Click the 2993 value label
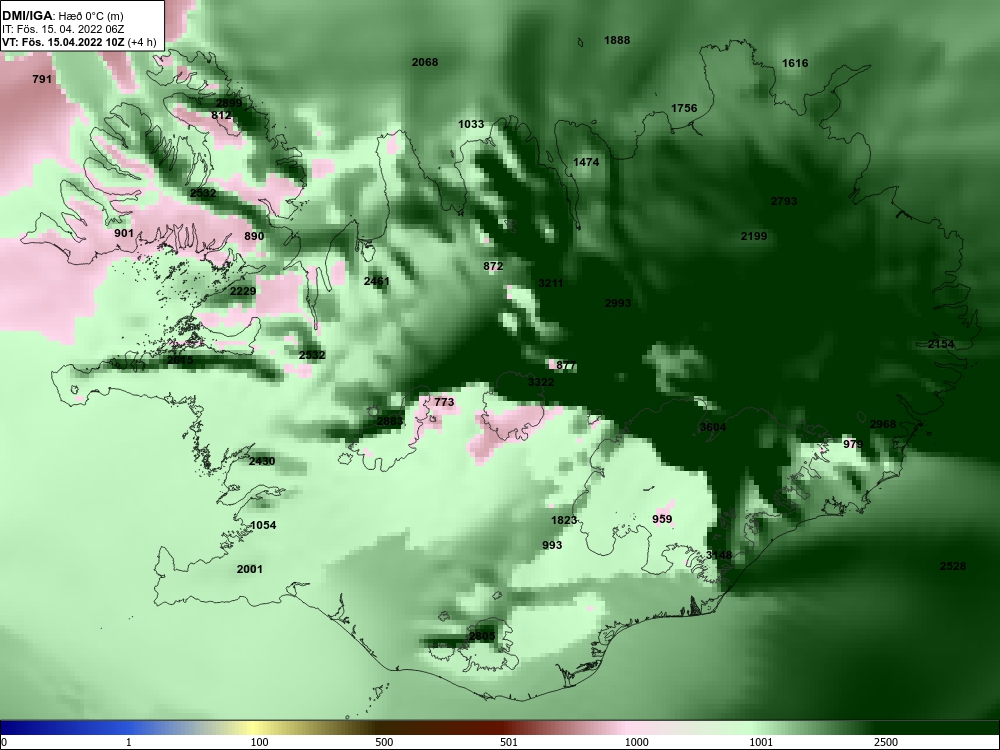1000x750 pixels. [617, 304]
